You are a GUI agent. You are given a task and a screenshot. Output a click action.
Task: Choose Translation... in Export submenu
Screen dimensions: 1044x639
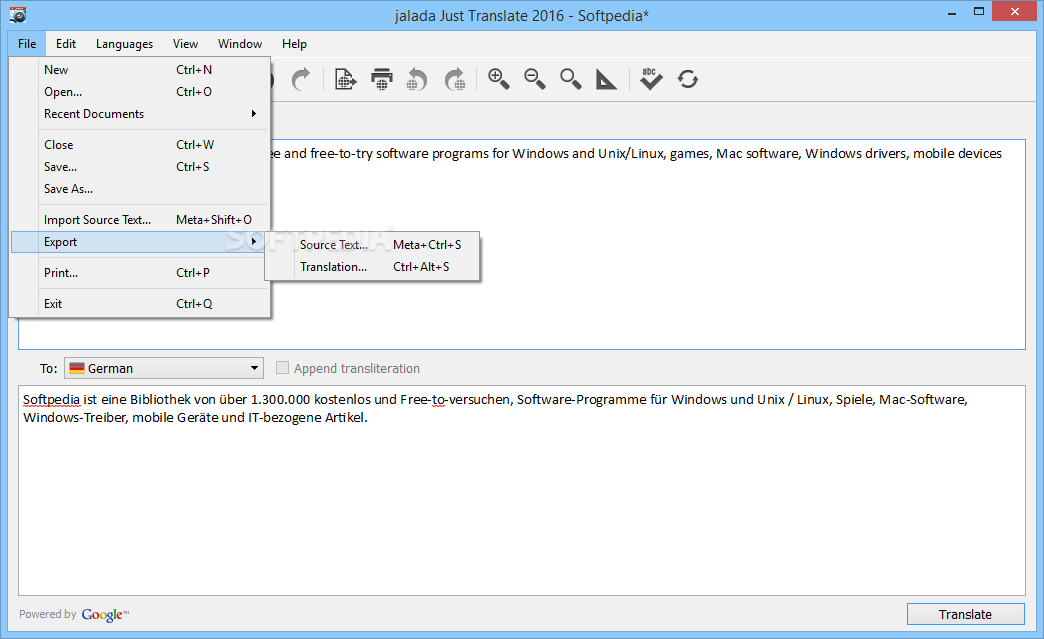372,267
